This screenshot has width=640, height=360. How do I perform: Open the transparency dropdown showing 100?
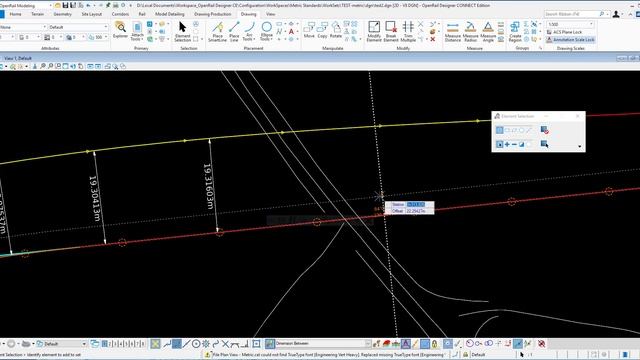(98, 37)
